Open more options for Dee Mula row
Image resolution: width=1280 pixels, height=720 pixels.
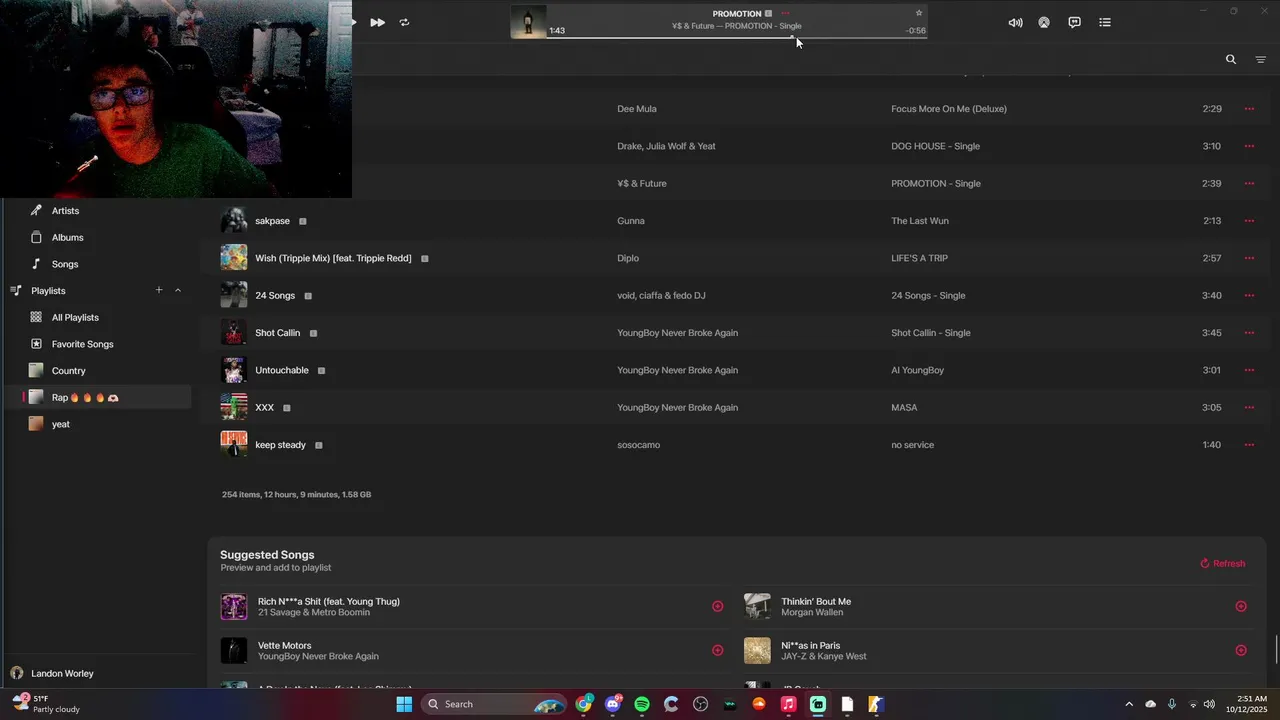pyautogui.click(x=1249, y=109)
